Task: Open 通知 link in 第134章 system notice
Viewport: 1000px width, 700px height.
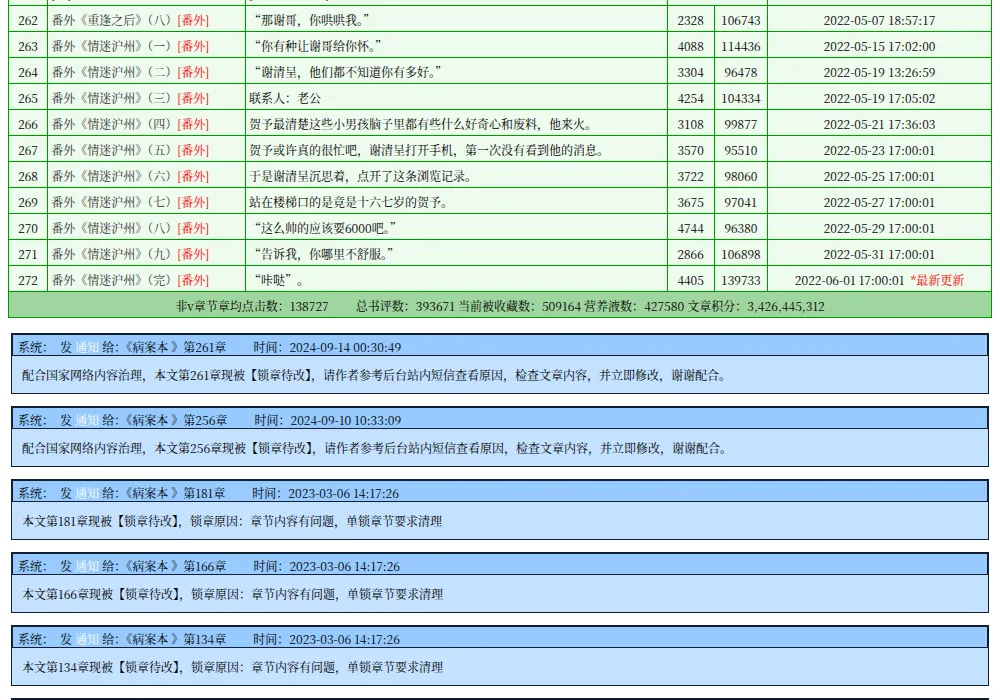Action: coord(87,639)
